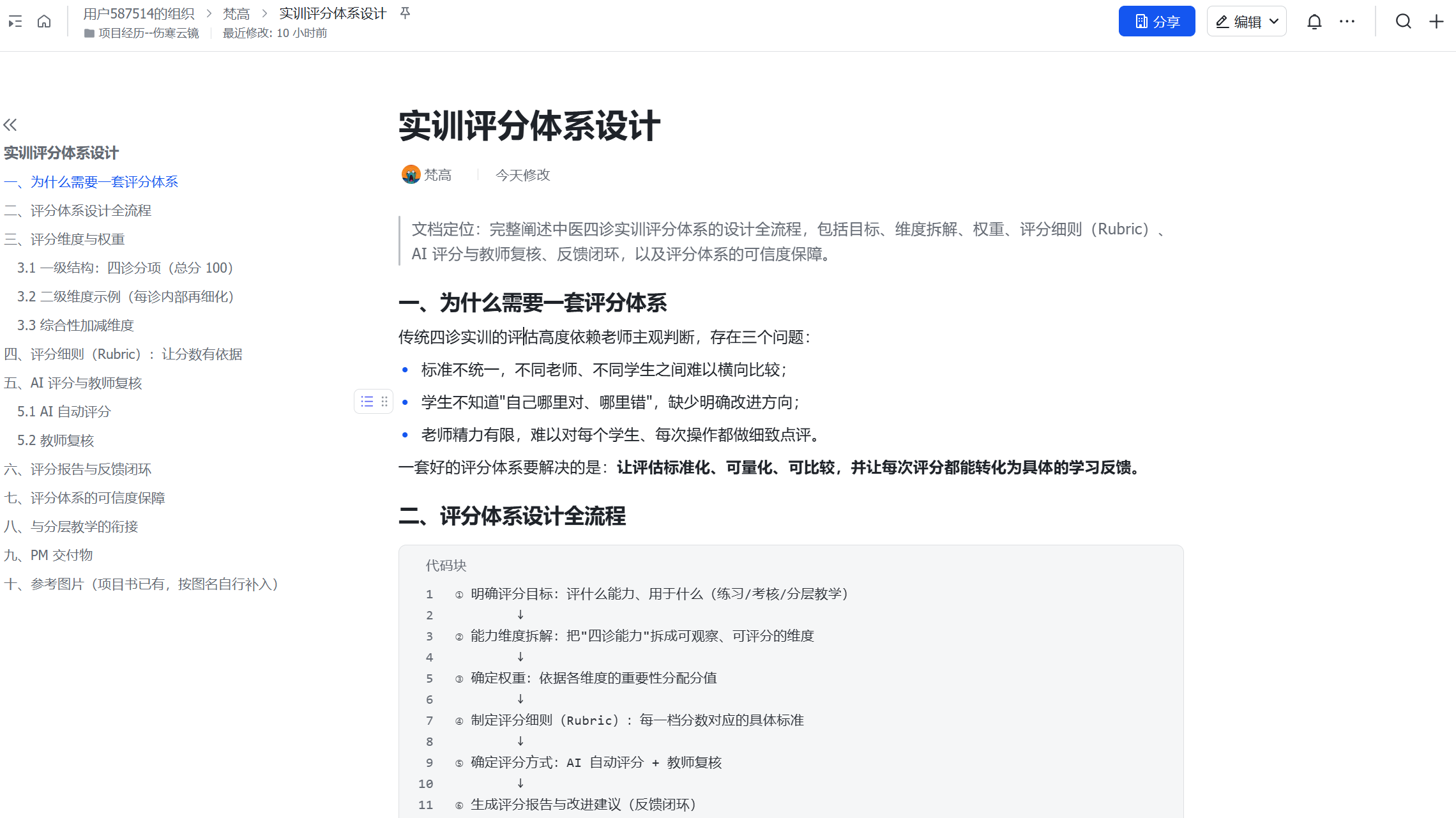Open the 项目经历--伤寒云镜 folder
The width and height of the screenshot is (1456, 818).
point(141,33)
